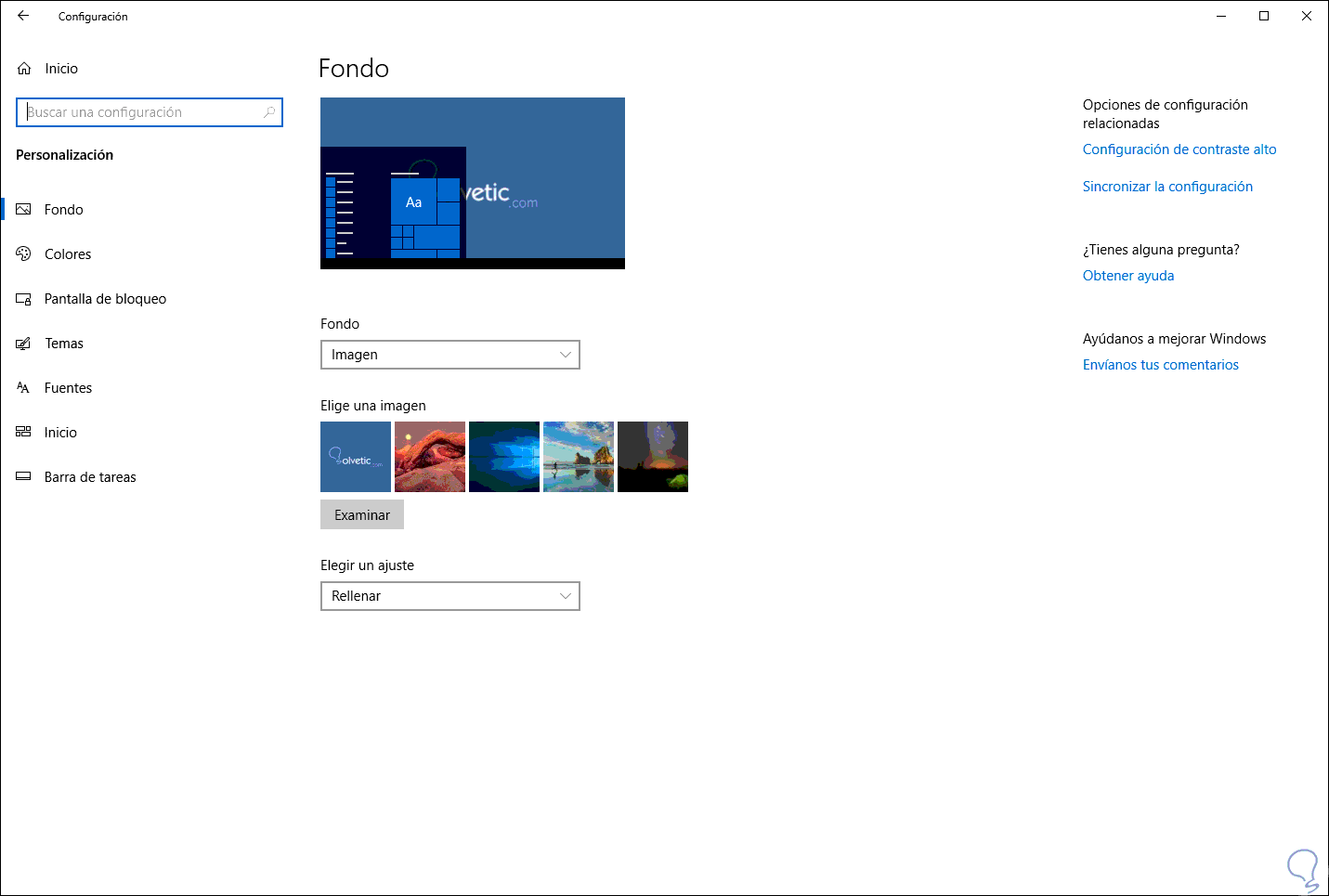This screenshot has height=896, width=1329.
Task: Click Envíanos tus comentarios link
Action: click(x=1161, y=365)
